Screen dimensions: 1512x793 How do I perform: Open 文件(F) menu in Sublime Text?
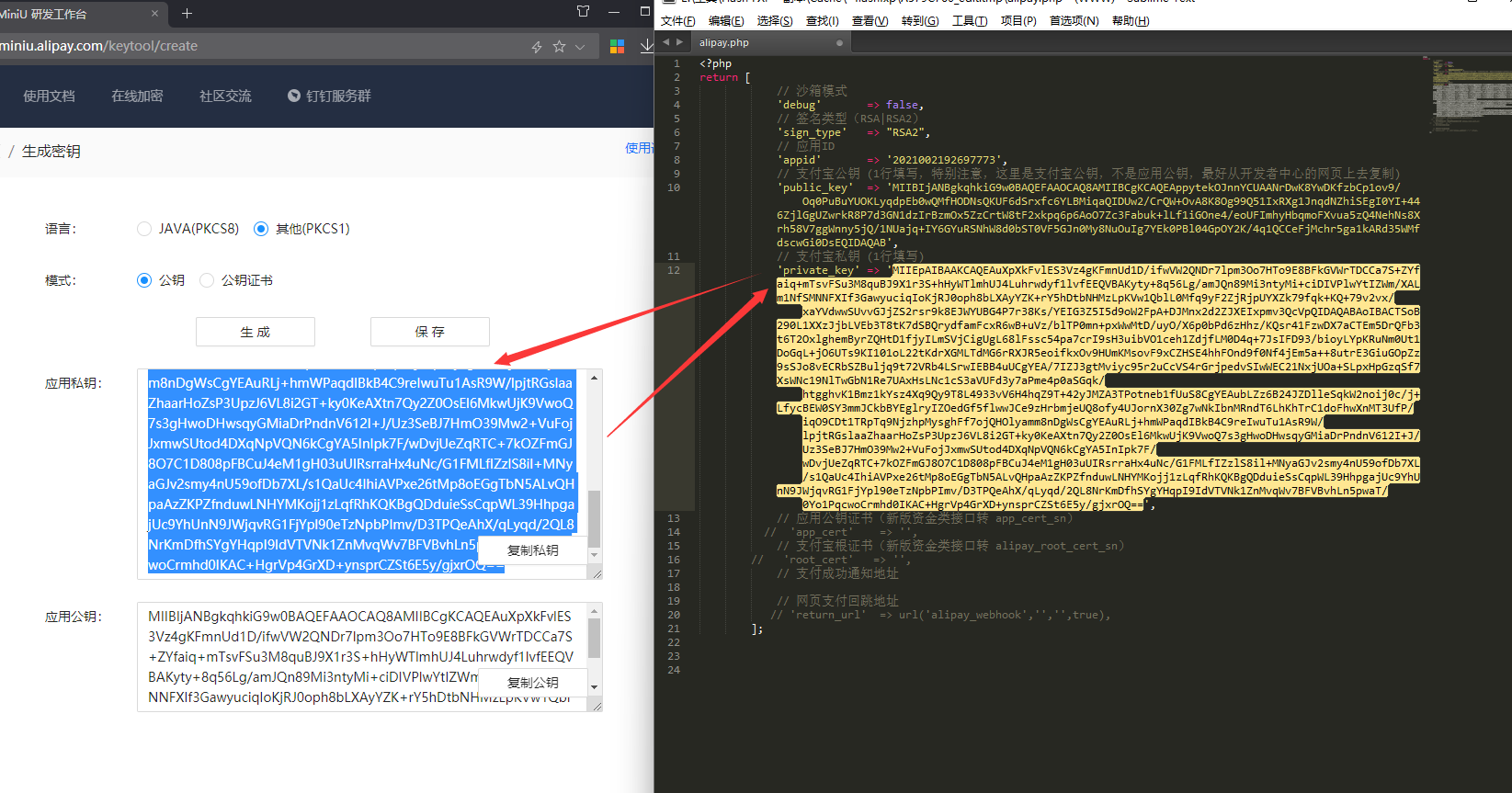coord(677,21)
